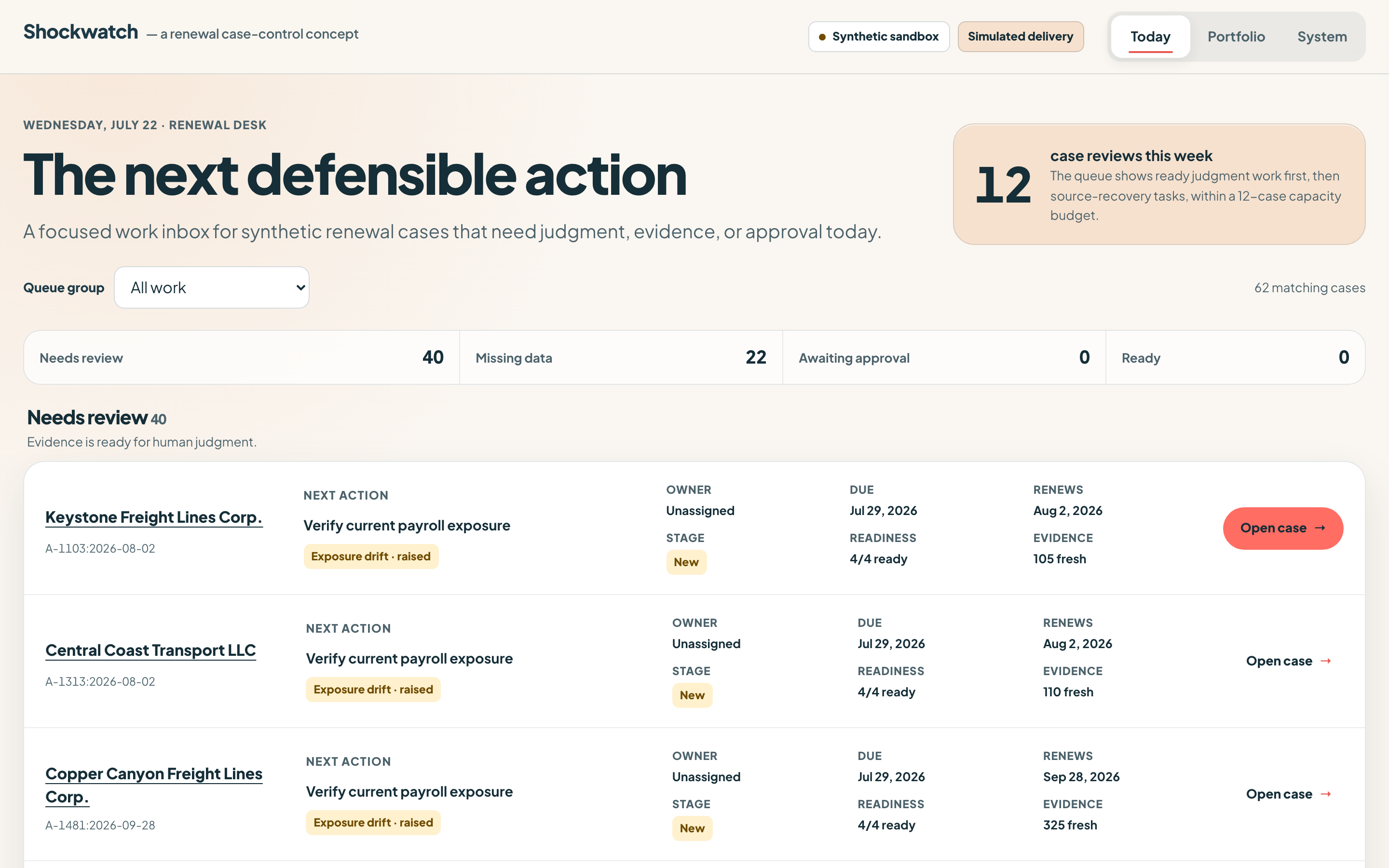Click Exposure drift tag on Central Coast row

(373, 690)
